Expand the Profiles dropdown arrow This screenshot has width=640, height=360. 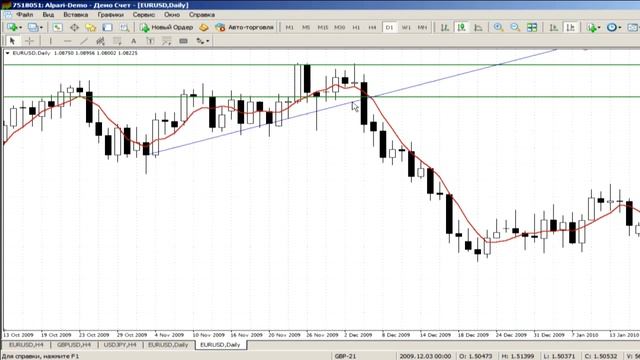(x=41, y=27)
